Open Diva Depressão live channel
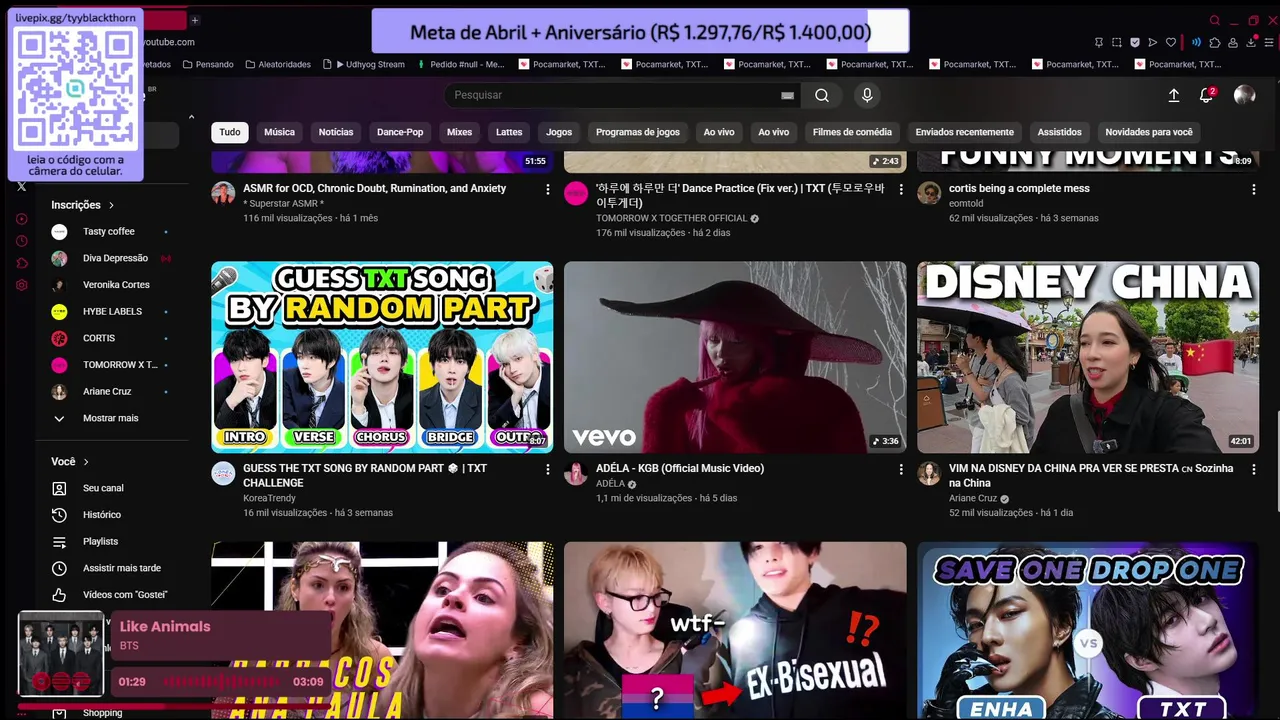 (110, 258)
